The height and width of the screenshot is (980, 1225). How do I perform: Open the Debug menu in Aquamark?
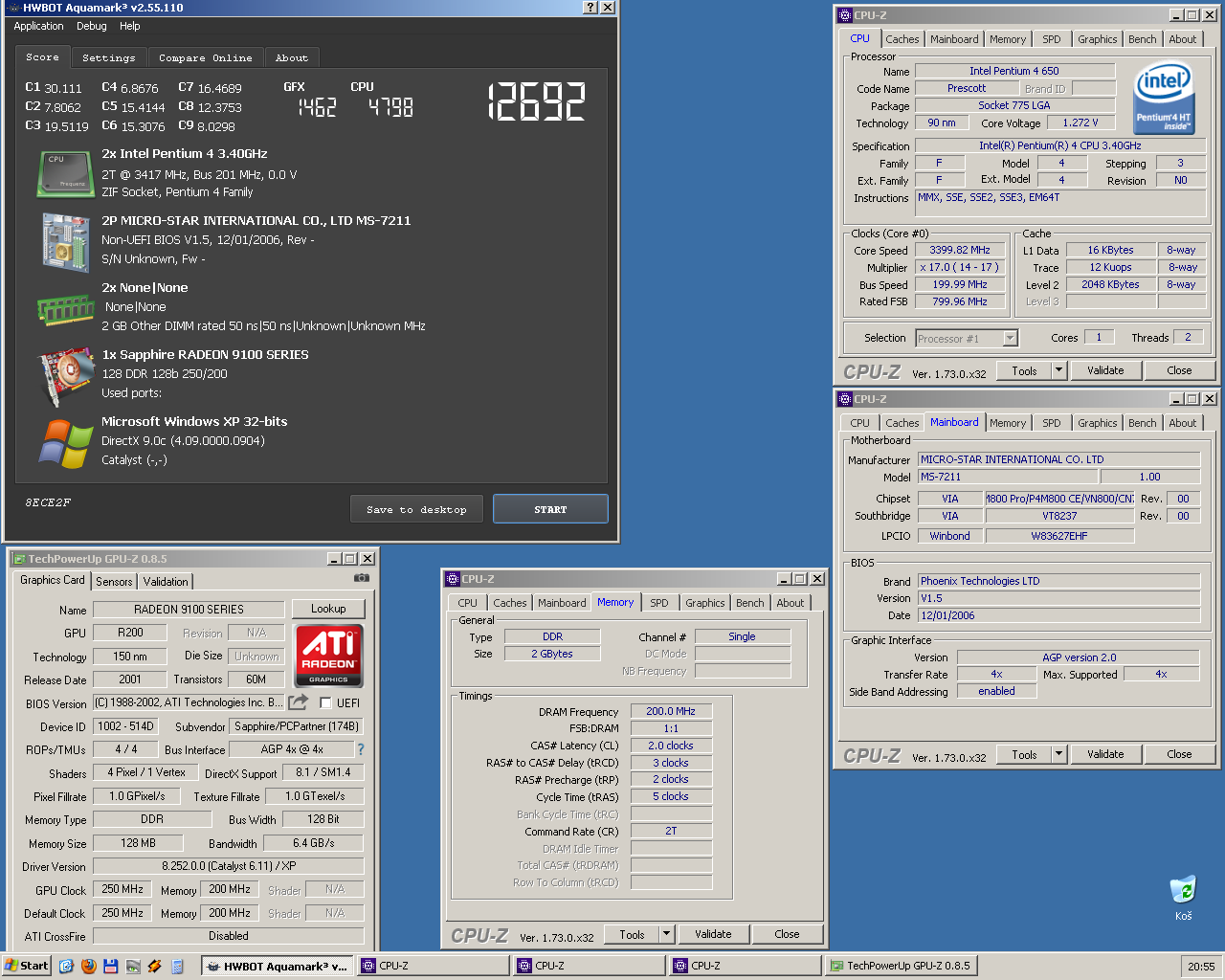click(92, 26)
